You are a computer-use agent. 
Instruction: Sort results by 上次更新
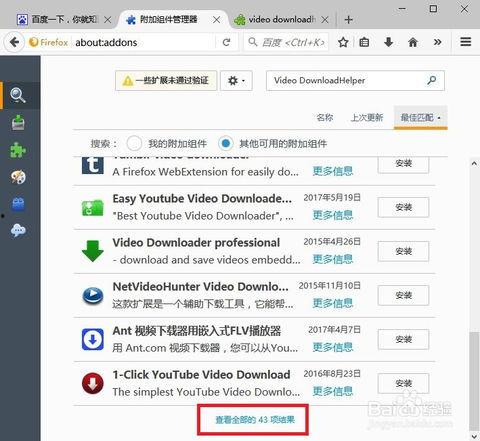tap(367, 117)
